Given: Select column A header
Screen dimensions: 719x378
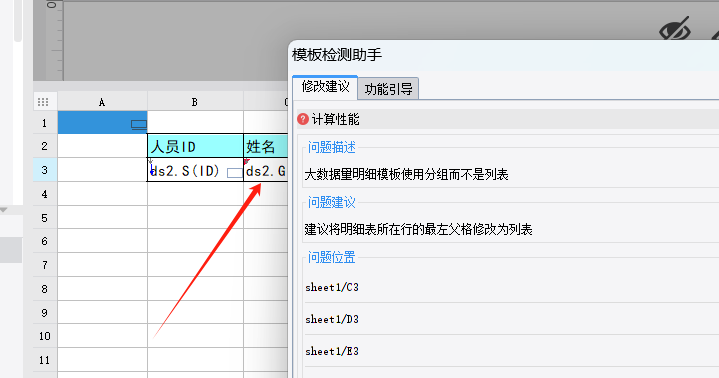Looking at the screenshot, I should pos(102,102).
